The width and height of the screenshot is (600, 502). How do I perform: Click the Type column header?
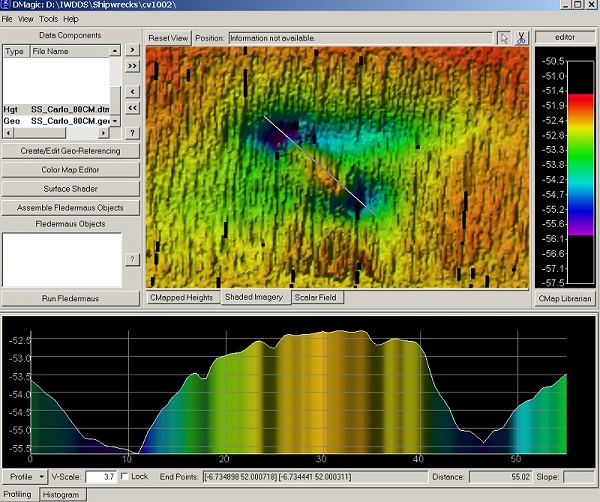[x=16, y=51]
